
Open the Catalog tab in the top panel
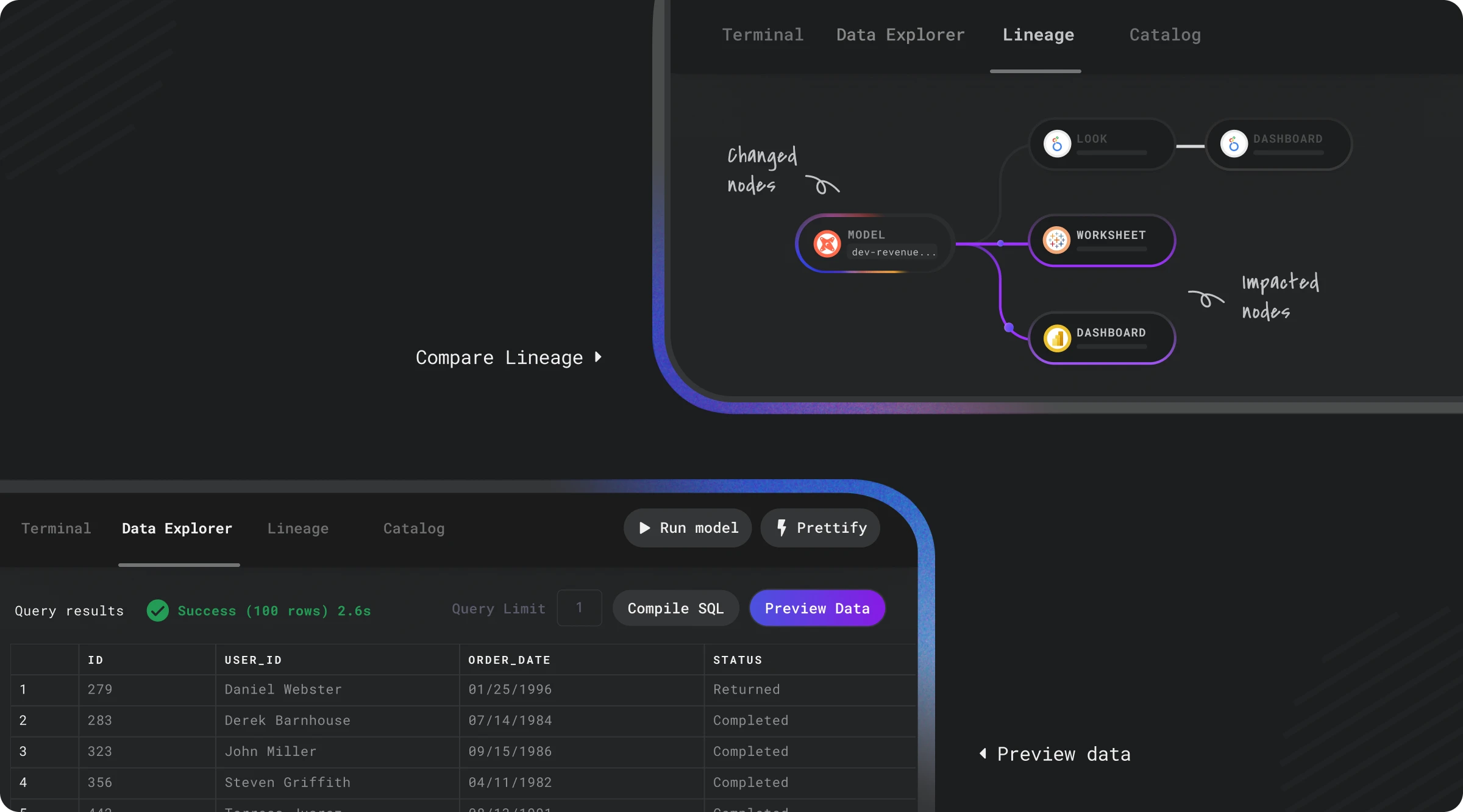(1165, 35)
